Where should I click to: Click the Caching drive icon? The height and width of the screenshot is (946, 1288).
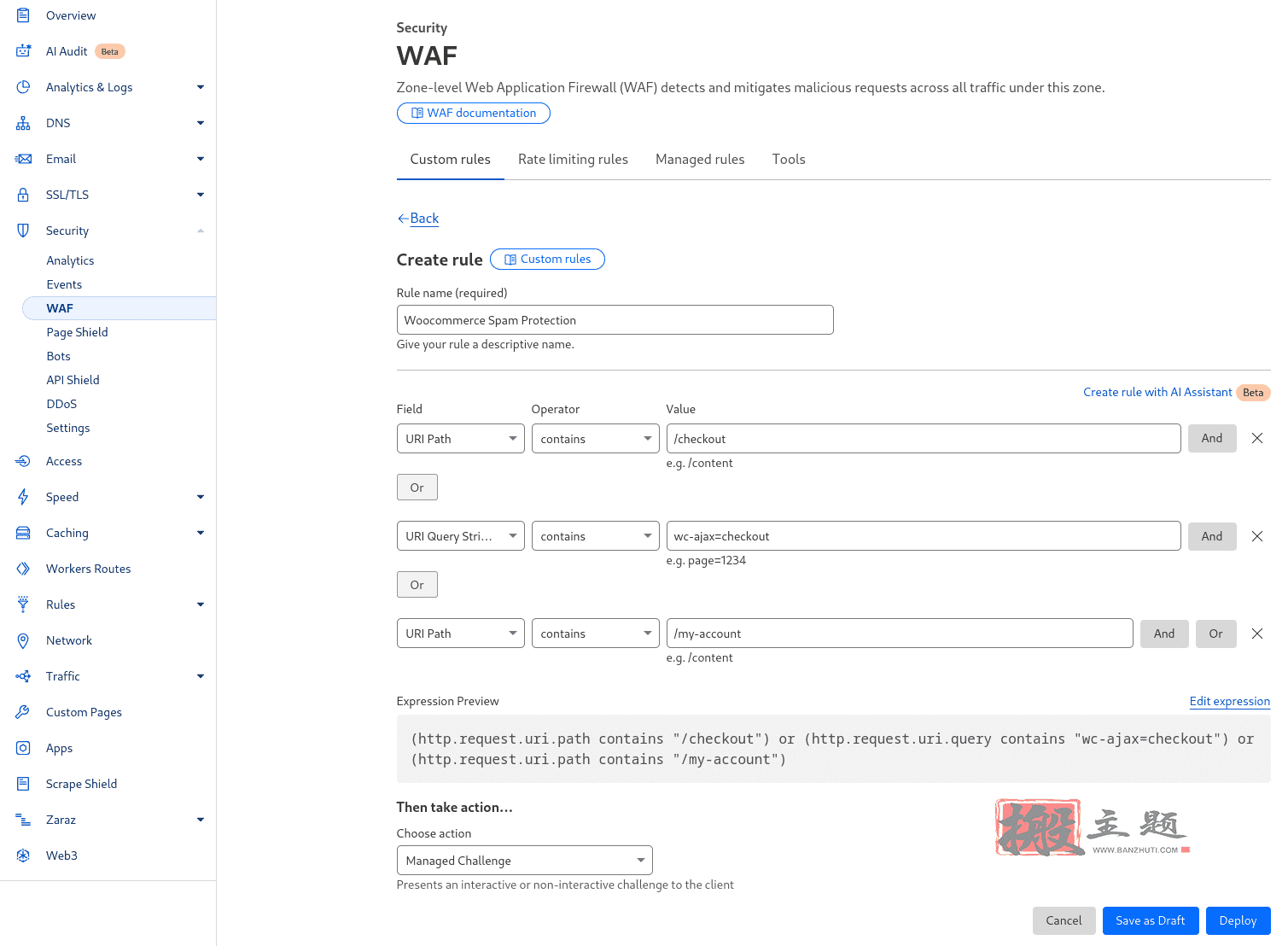point(23,533)
